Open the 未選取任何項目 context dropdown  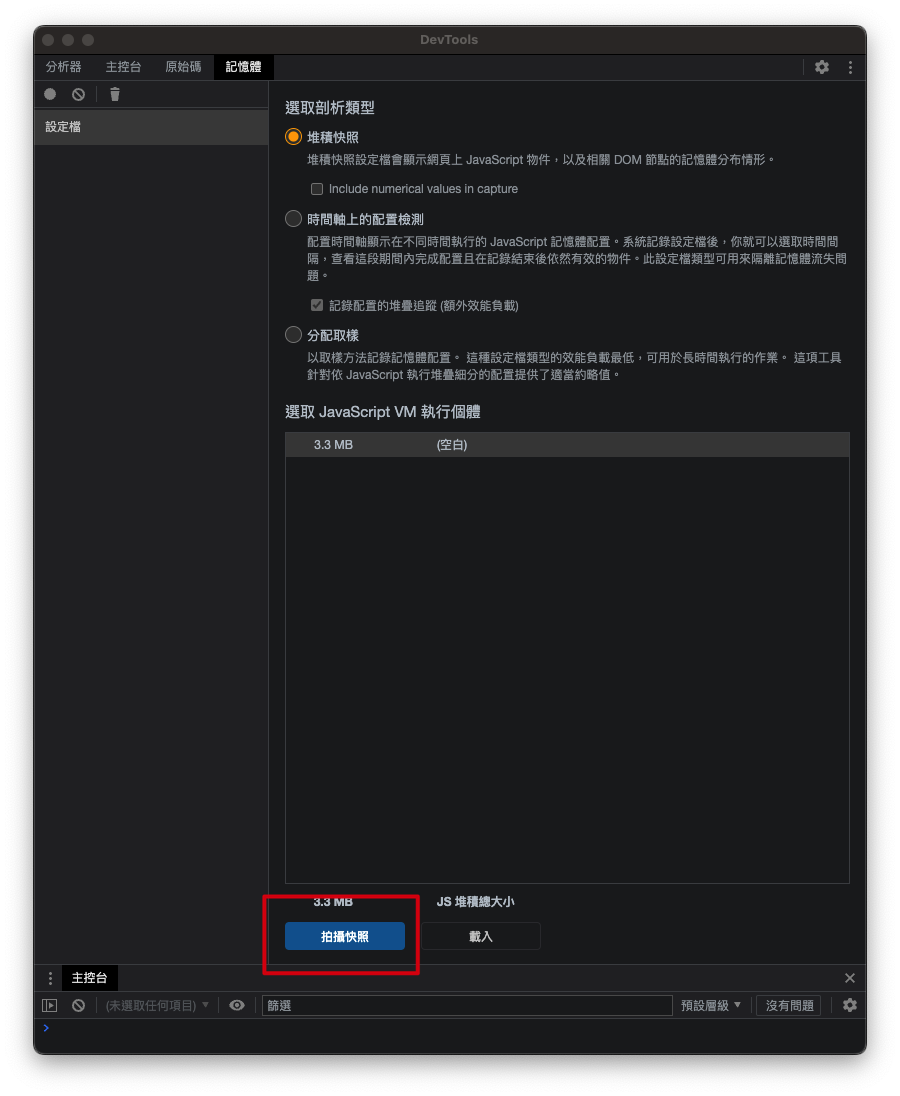(157, 1005)
